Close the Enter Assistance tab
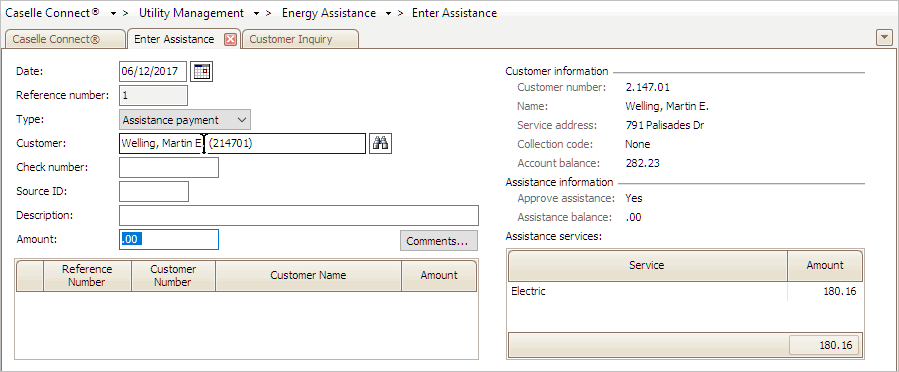 (230, 40)
